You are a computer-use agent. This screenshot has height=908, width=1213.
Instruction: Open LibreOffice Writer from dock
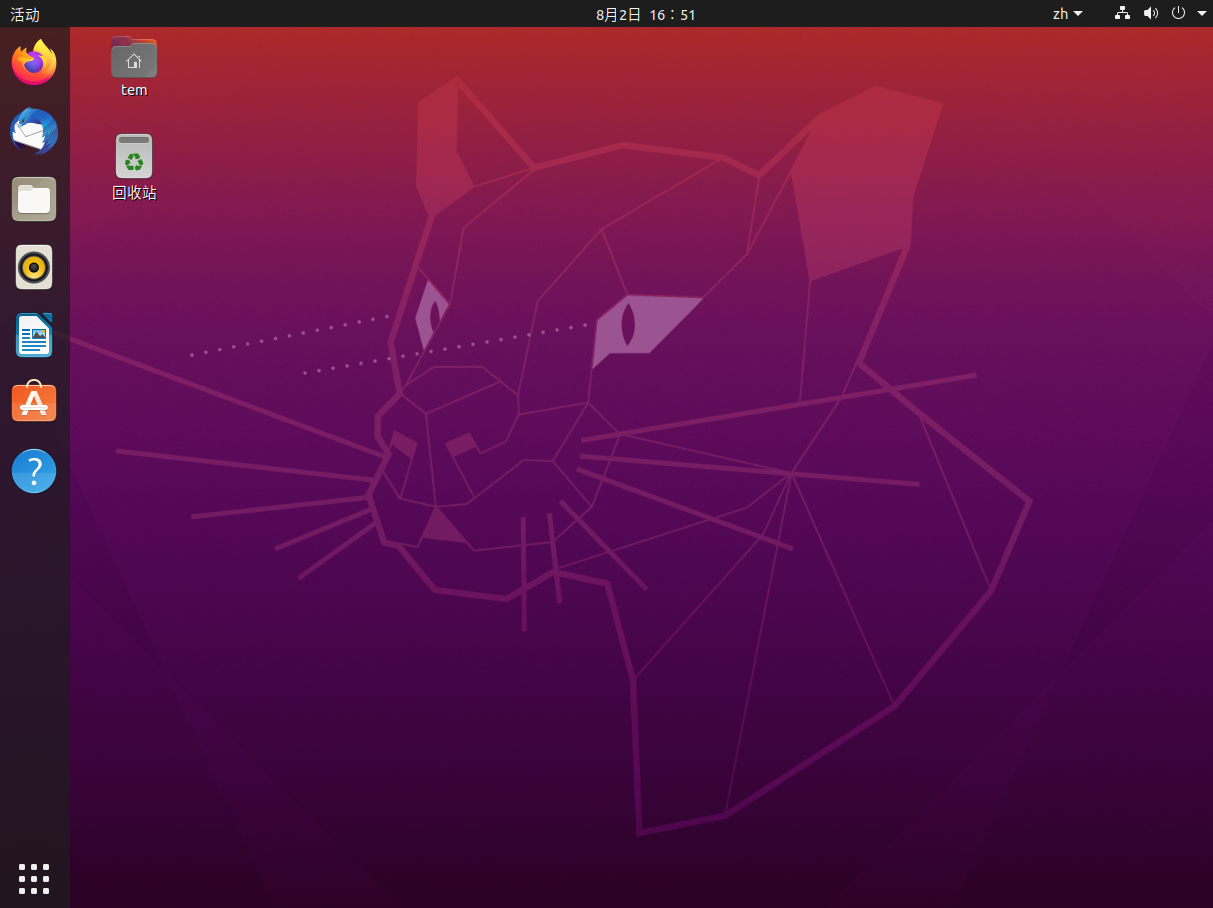34,335
